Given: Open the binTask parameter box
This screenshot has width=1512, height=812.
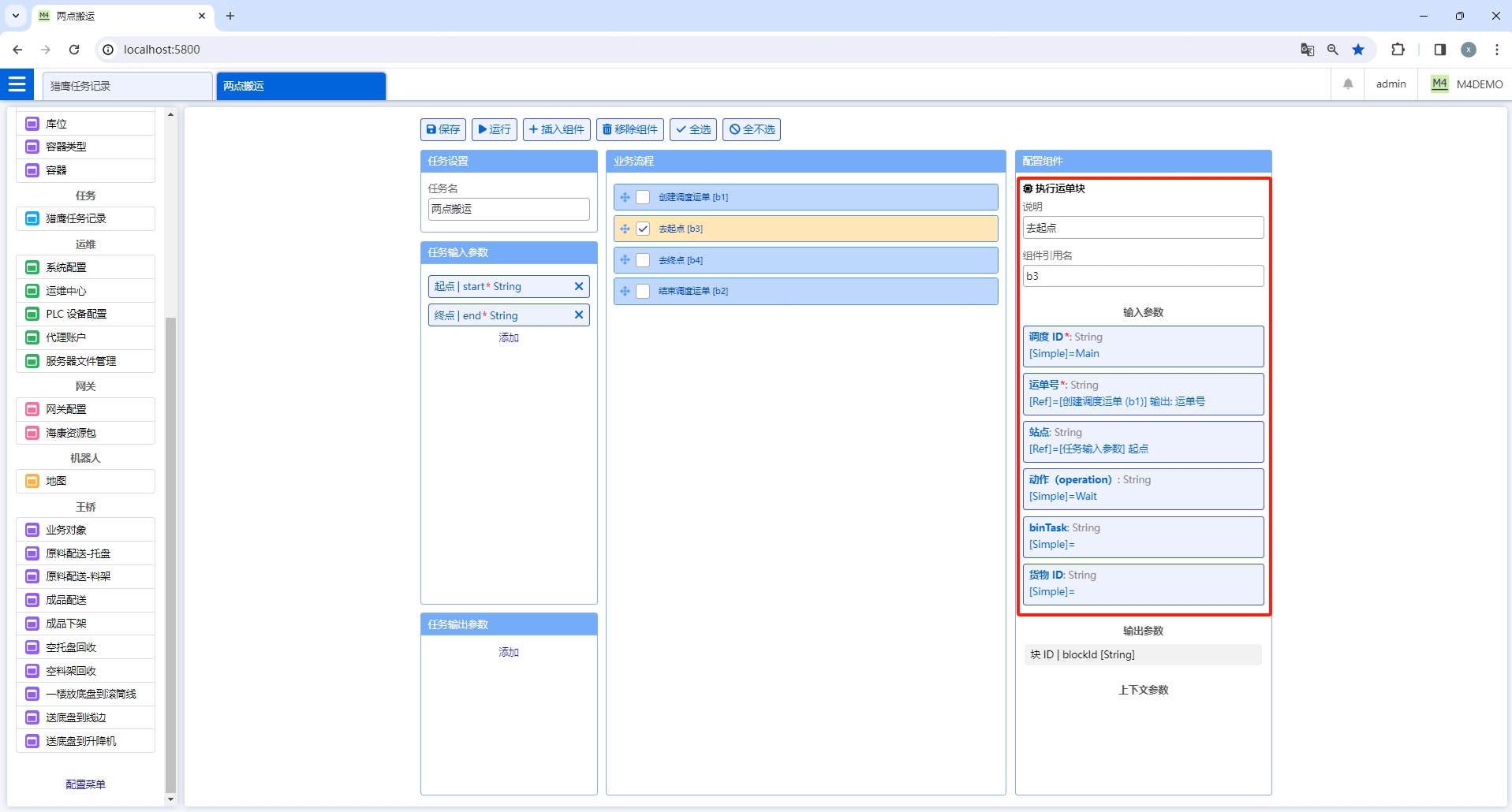Looking at the screenshot, I should point(1144,537).
